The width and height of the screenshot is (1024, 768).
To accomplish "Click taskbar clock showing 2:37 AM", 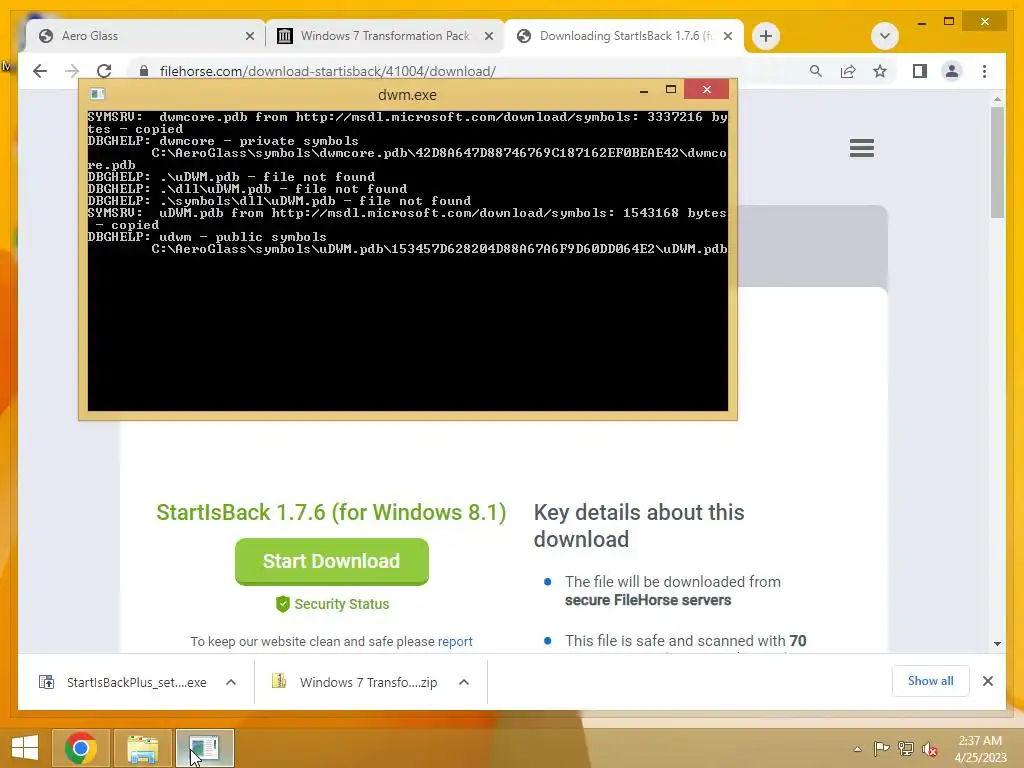I will 980,749.
